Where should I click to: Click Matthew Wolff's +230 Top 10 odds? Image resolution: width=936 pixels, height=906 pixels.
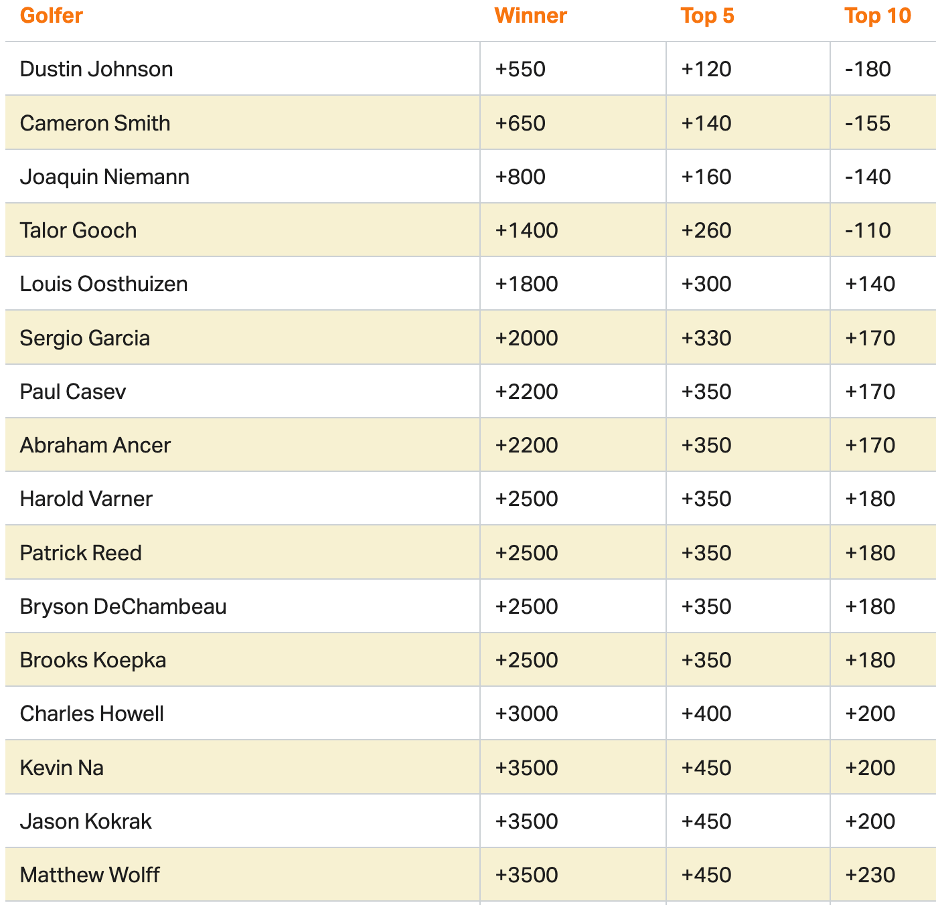pos(870,875)
